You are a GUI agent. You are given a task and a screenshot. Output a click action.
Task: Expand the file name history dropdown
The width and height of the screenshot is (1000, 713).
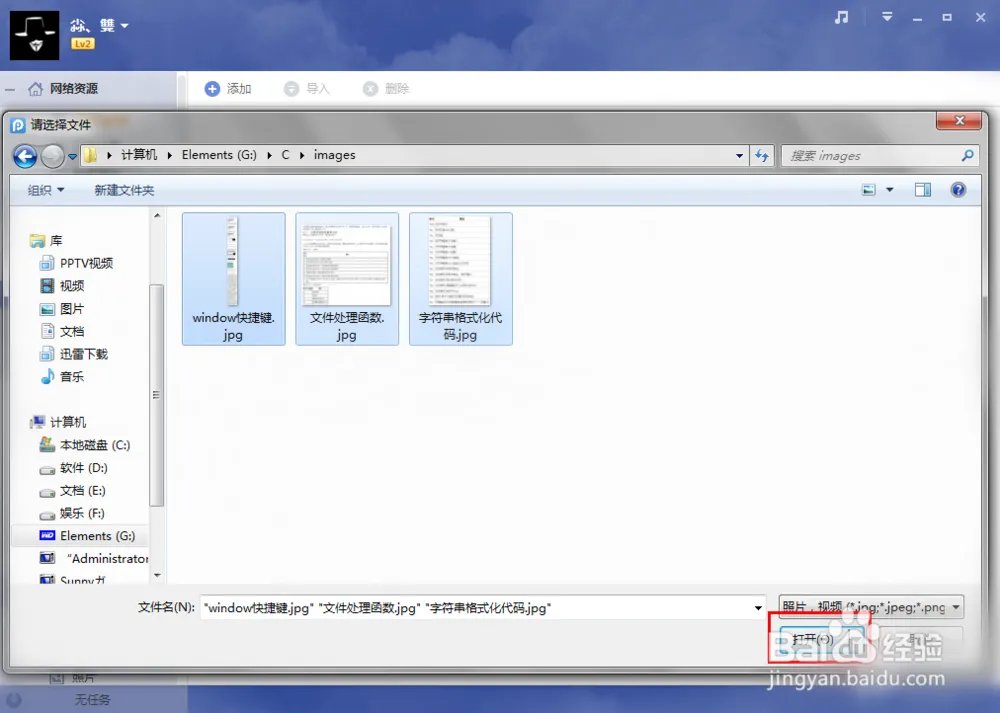(759, 608)
